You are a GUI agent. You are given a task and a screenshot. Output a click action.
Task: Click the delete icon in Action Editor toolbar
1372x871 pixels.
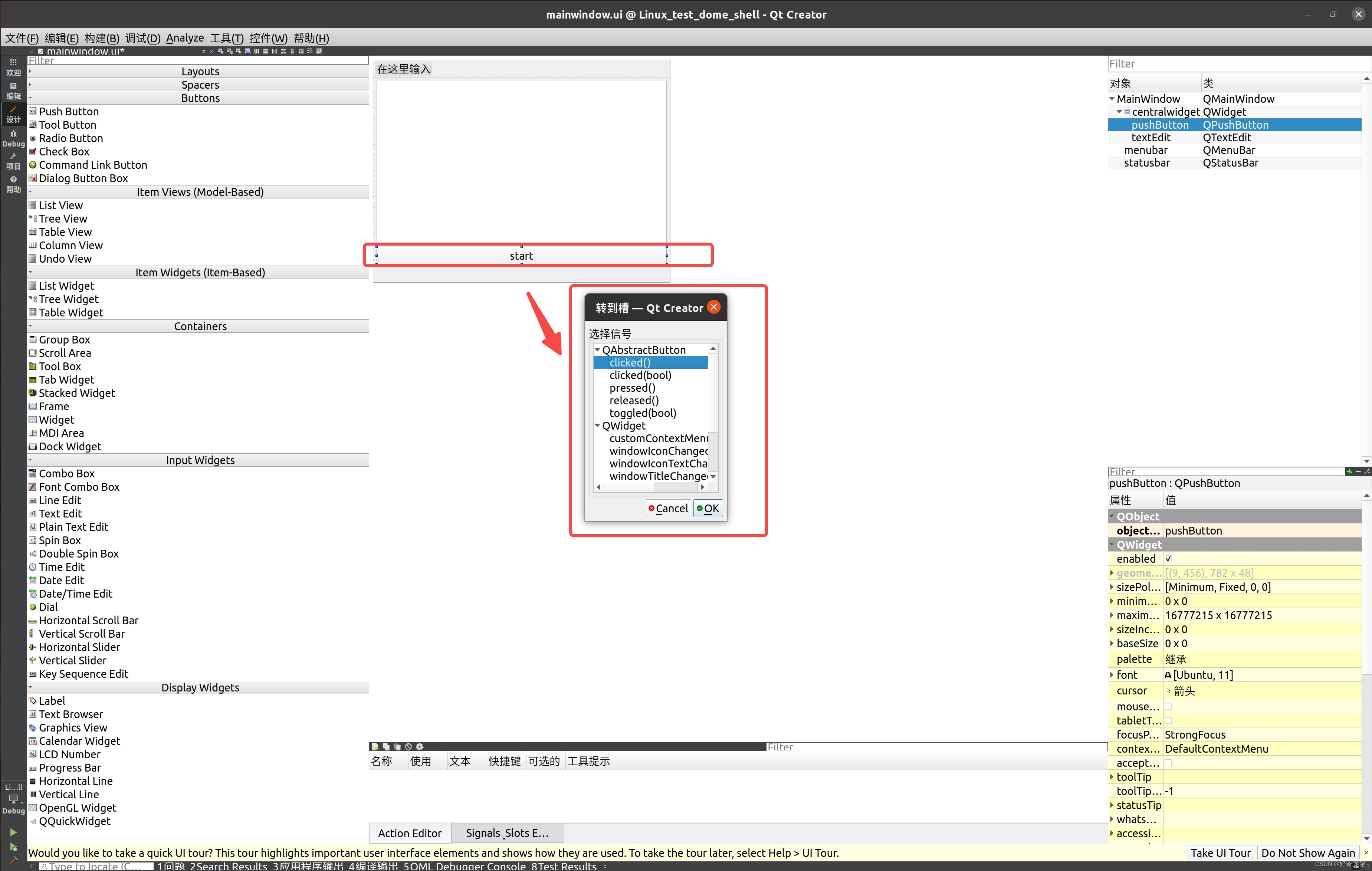click(408, 746)
